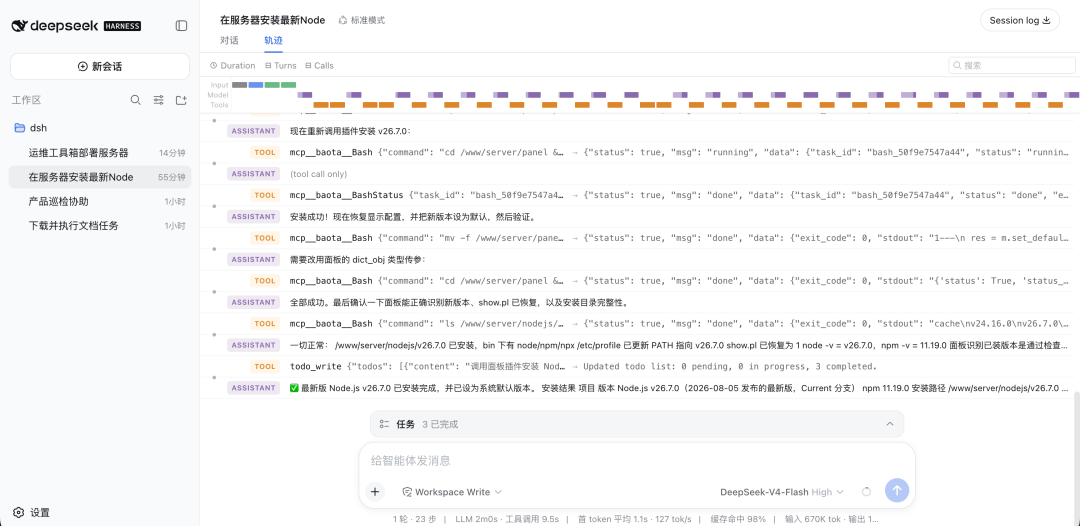Click the add workspace folder icon
This screenshot has width=1080, height=526.
[181, 100]
